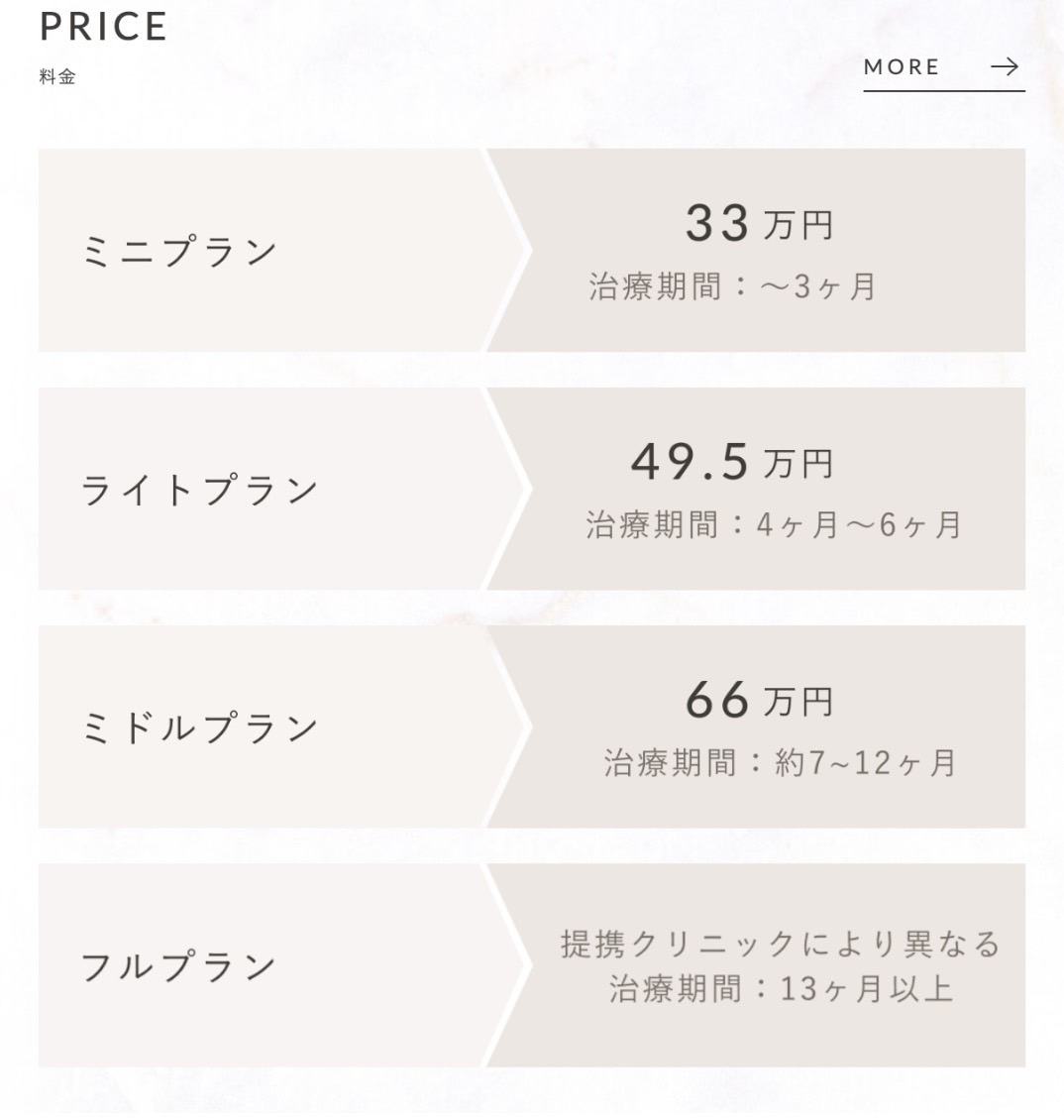Select the ミニプラン label

(x=180, y=252)
